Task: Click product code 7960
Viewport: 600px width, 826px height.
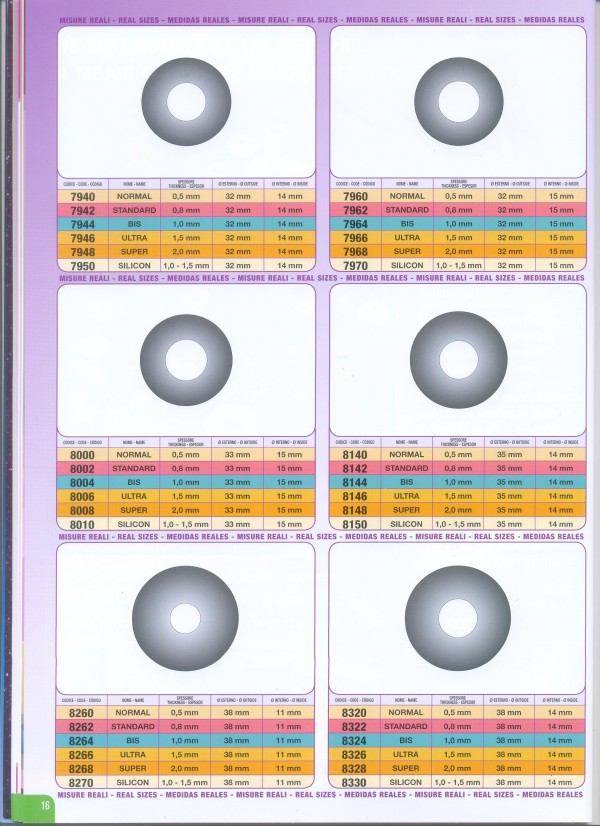Action: coord(356,196)
